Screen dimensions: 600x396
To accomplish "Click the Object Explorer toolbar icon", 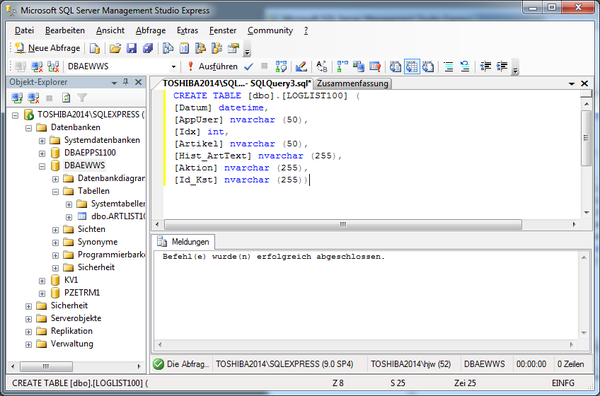I will (200, 48).
